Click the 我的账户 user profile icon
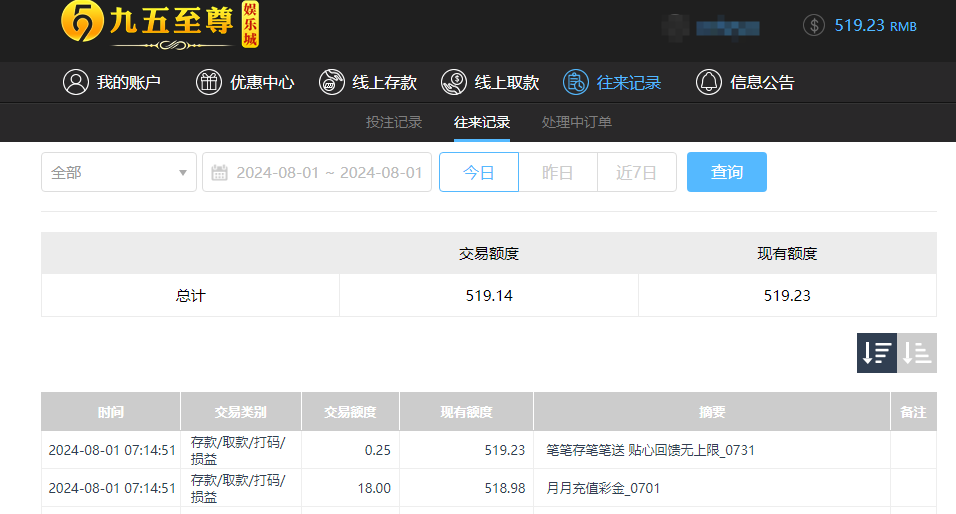 76,82
